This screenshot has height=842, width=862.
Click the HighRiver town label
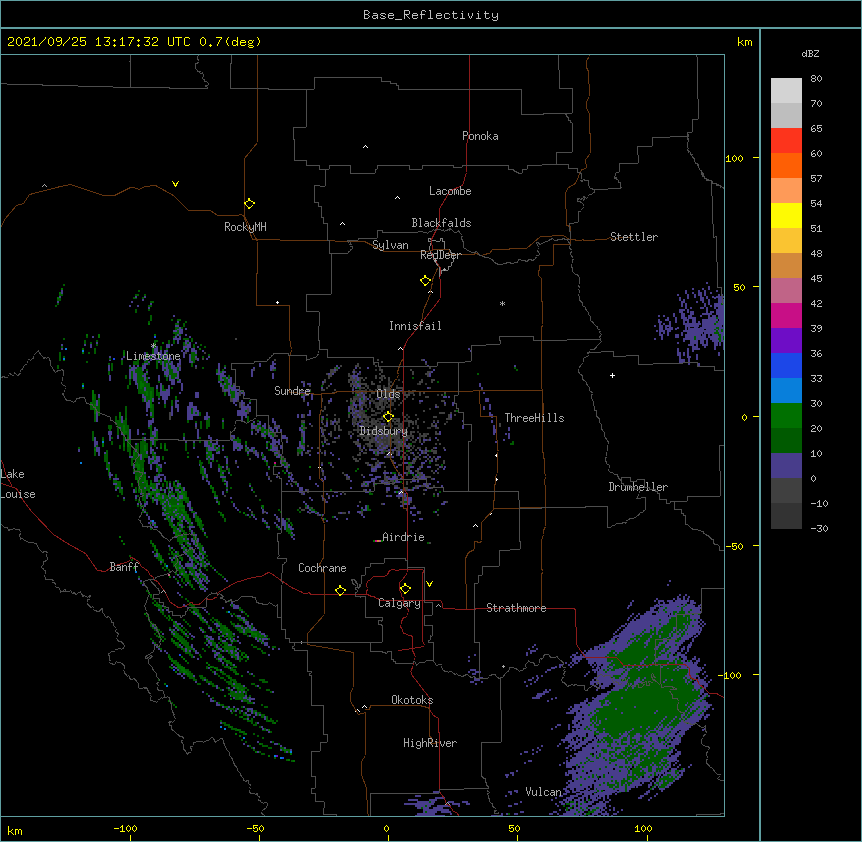tap(430, 743)
